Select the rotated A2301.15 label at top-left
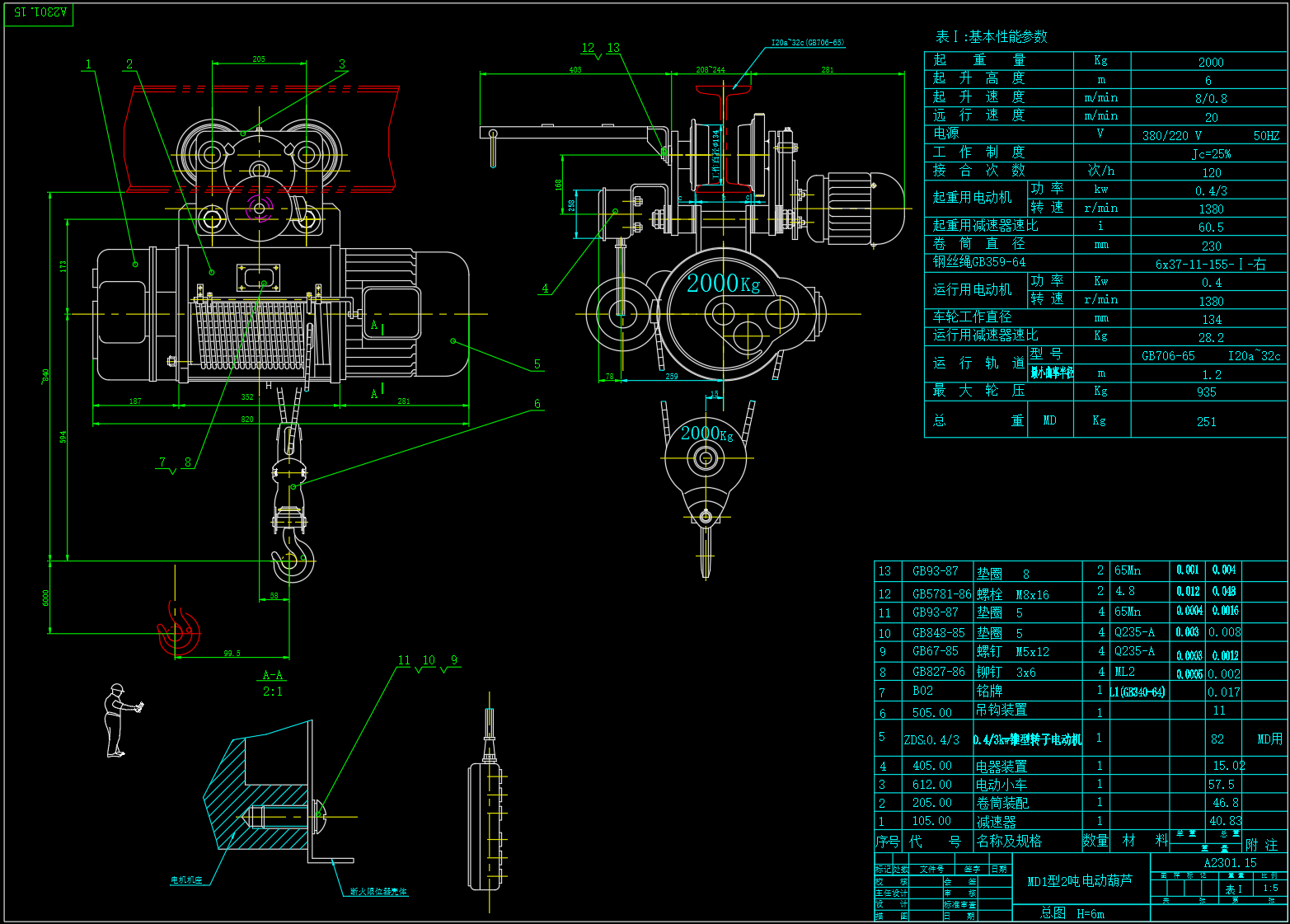 (x=39, y=12)
